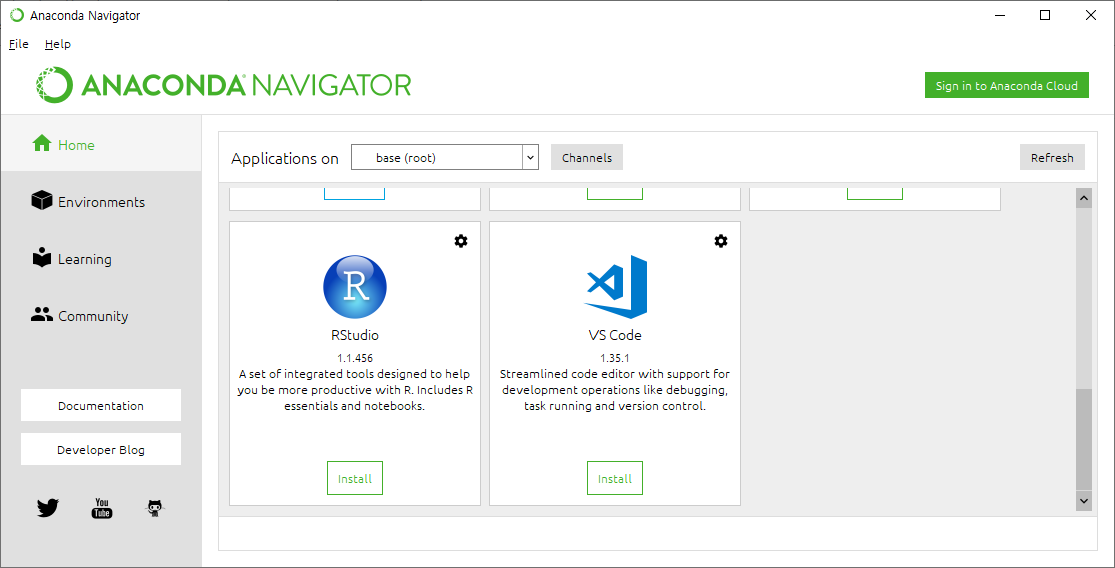Install RStudio
1115x568 pixels.
(x=355, y=478)
